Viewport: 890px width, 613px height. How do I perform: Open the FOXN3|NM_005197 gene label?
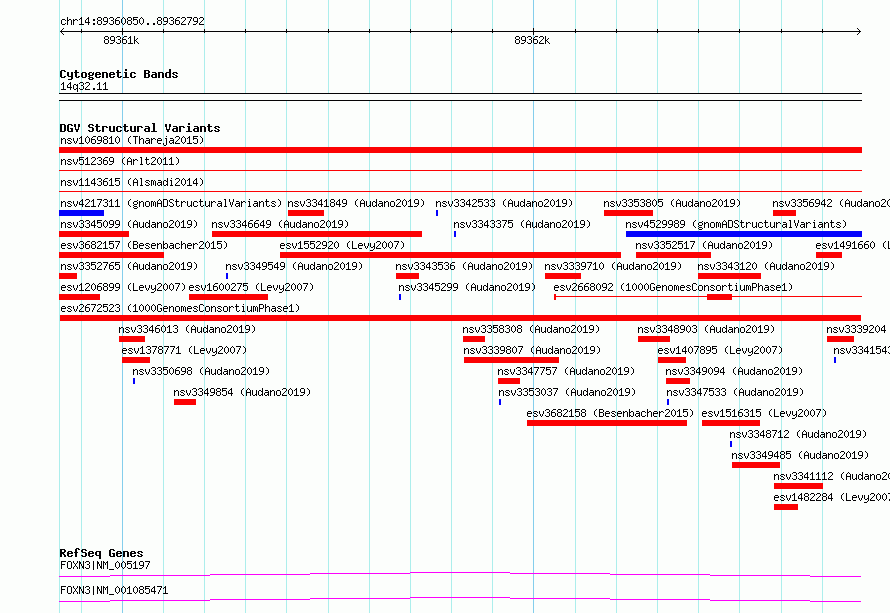106,565
